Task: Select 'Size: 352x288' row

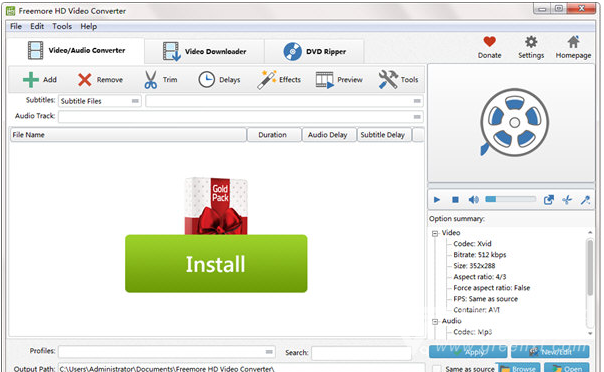Action: click(474, 266)
